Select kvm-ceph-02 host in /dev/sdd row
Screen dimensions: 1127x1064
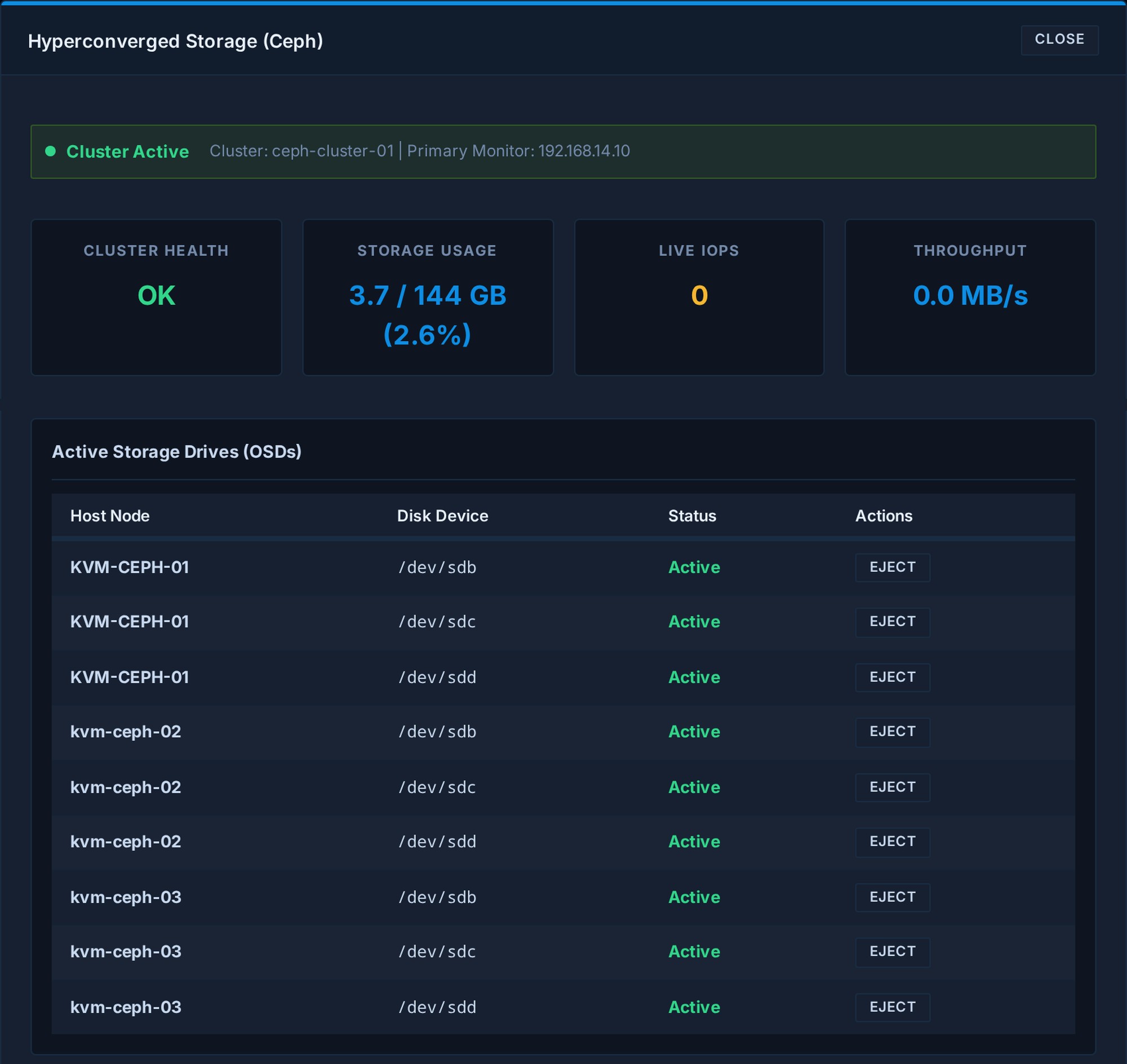pyautogui.click(x=126, y=842)
